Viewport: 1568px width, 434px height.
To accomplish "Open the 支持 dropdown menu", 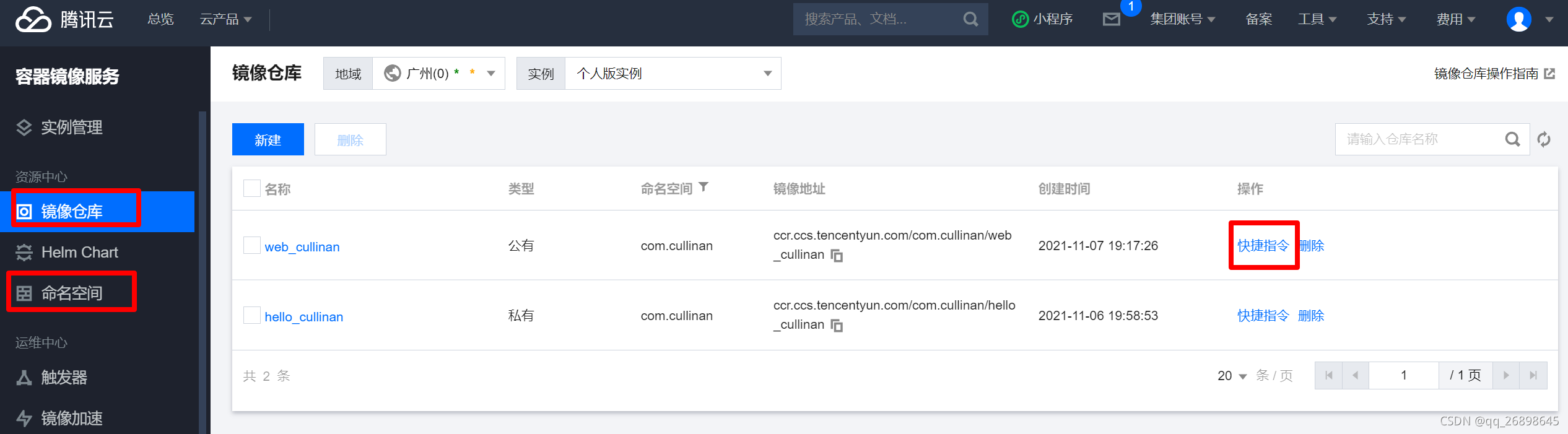I will pos(1387,19).
